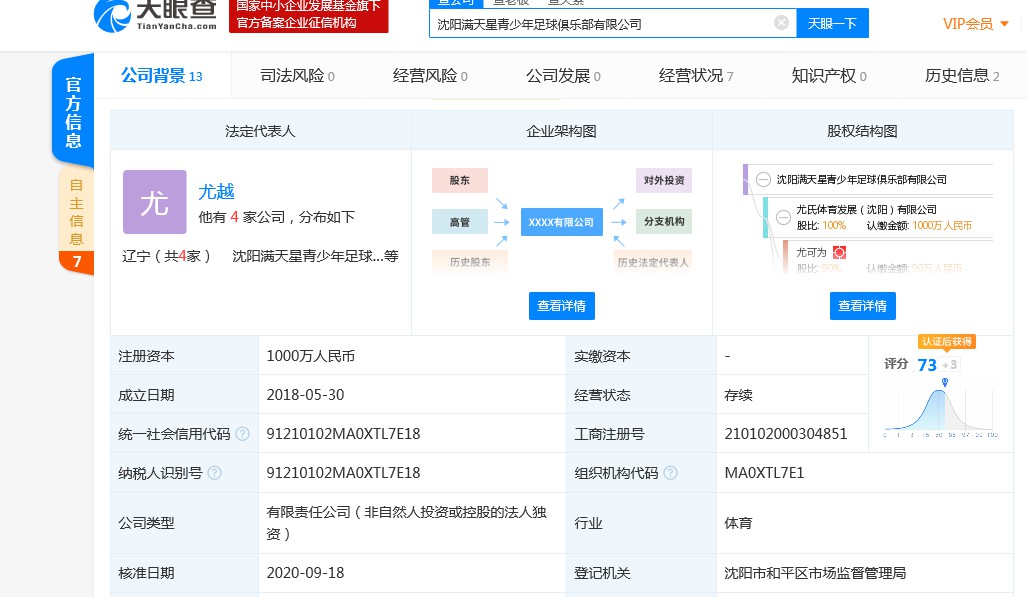This screenshot has height=597, width=1027.
Task: Click the 历史法定代表人 box in the diagram
Action: (x=653, y=261)
